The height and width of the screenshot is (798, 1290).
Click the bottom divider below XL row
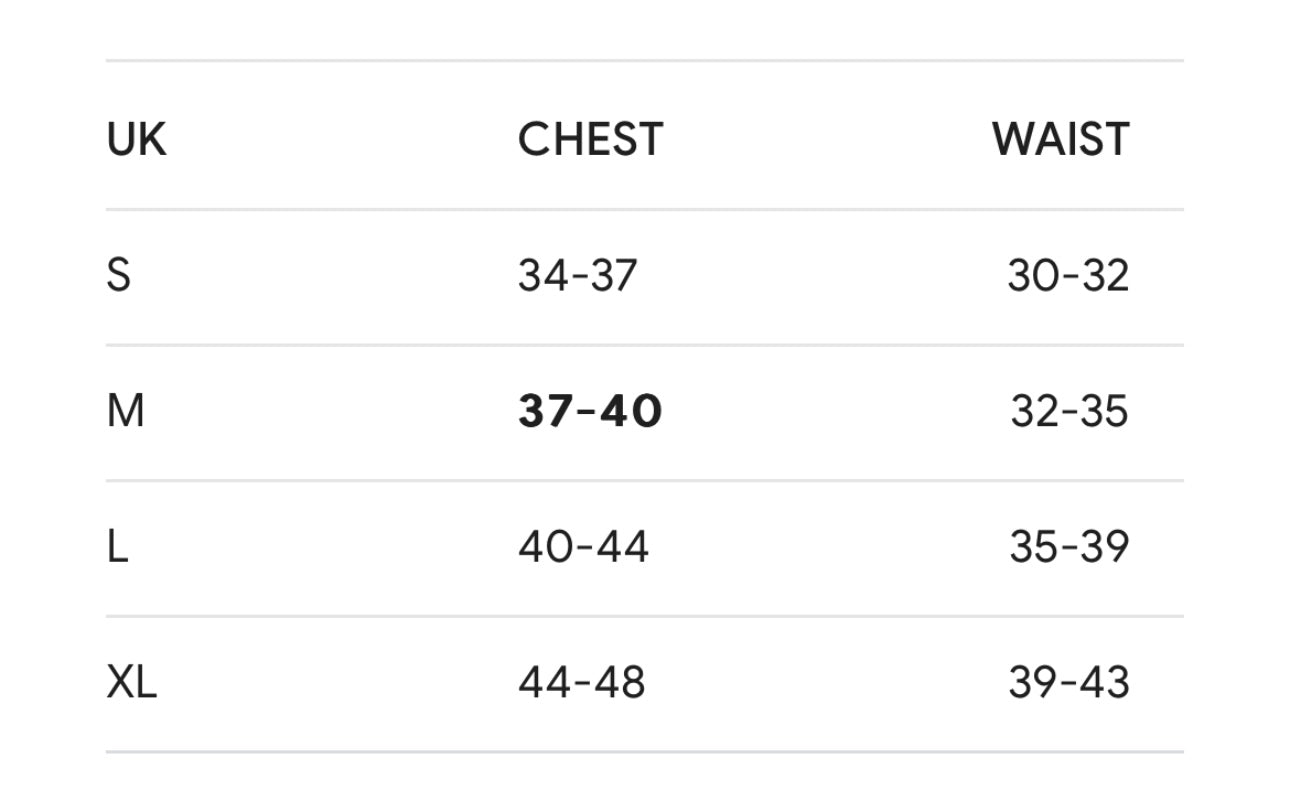pos(644,751)
